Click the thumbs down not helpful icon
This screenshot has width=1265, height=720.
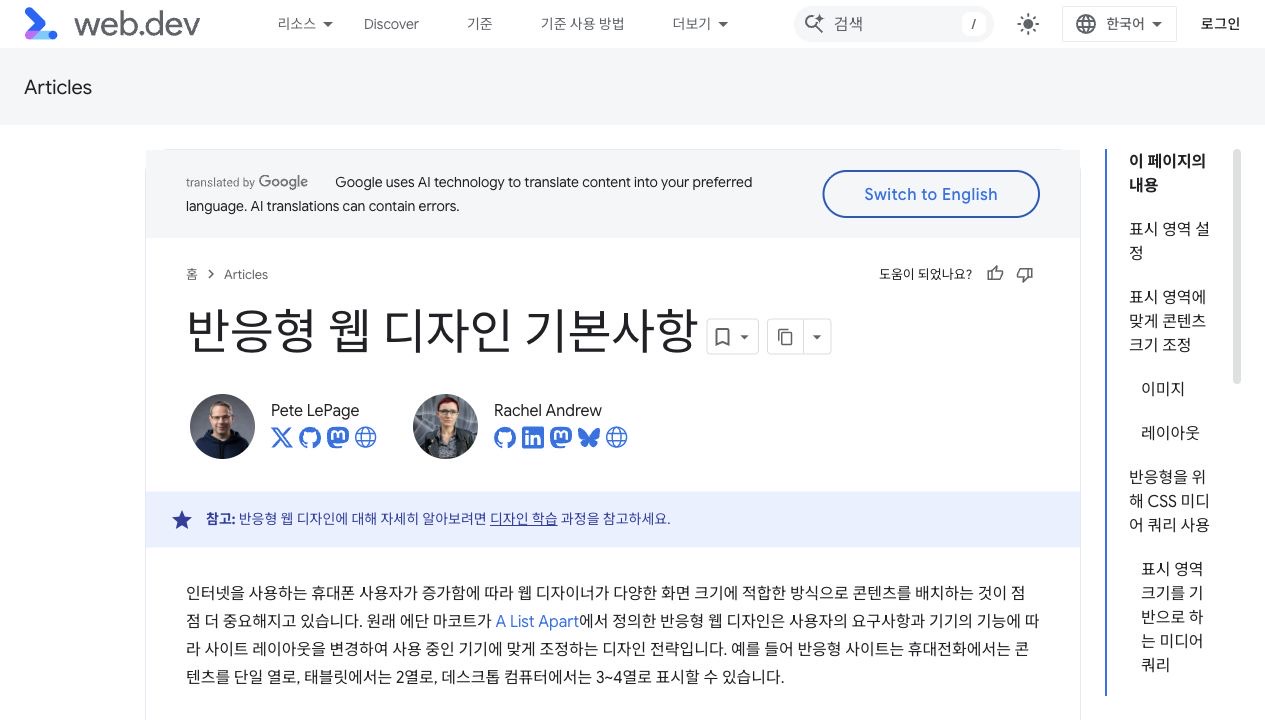[1025, 274]
